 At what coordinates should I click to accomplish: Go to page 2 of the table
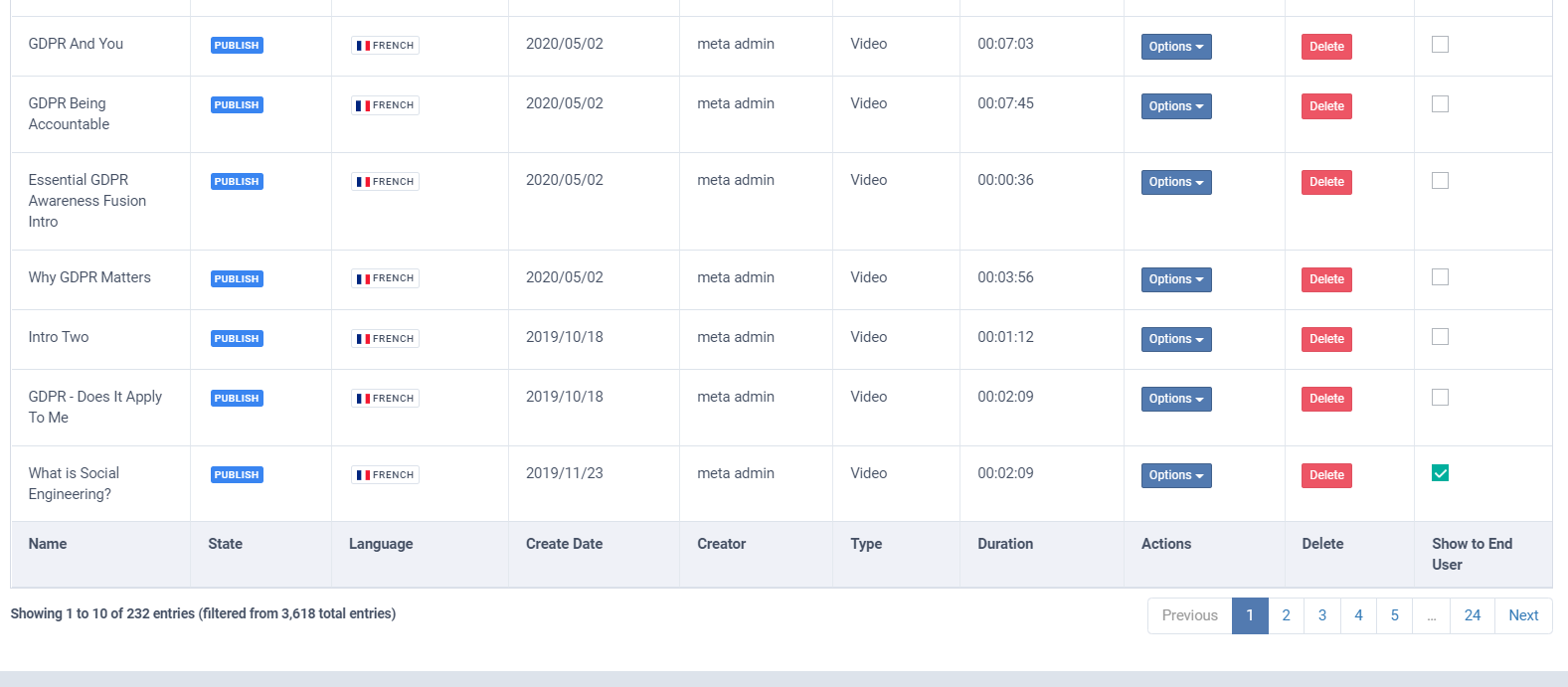click(1286, 615)
